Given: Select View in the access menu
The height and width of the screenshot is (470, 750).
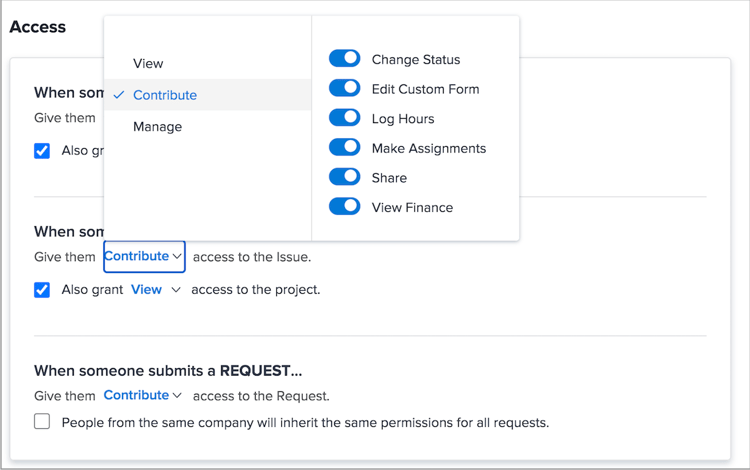Looking at the screenshot, I should point(148,63).
